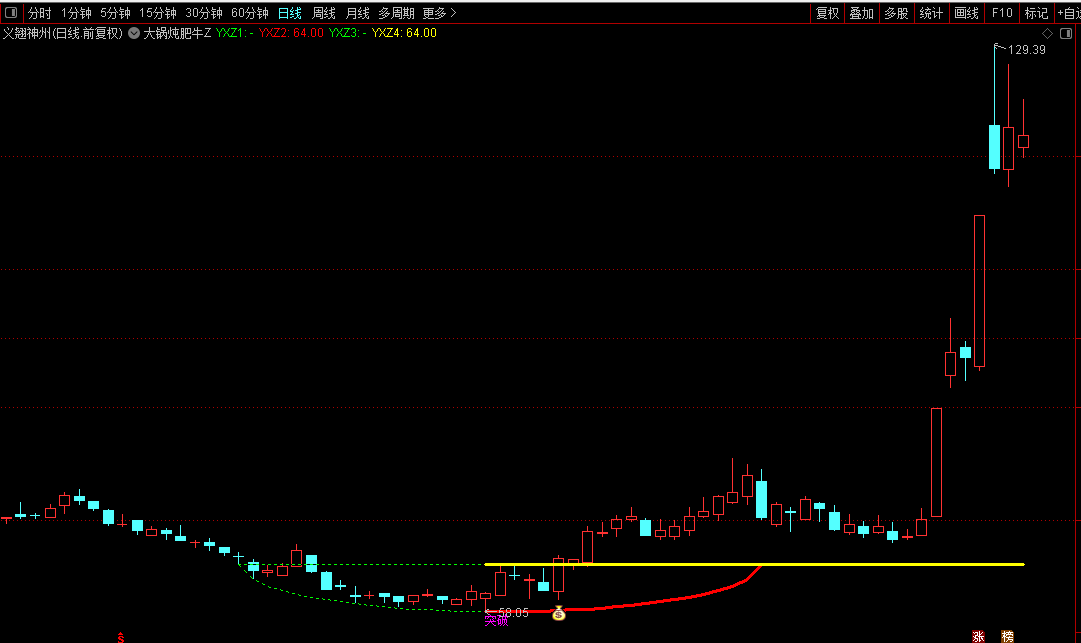Image resolution: width=1081 pixels, height=643 pixels.
Task: Click the 129.39 high price label
Action: point(1027,50)
